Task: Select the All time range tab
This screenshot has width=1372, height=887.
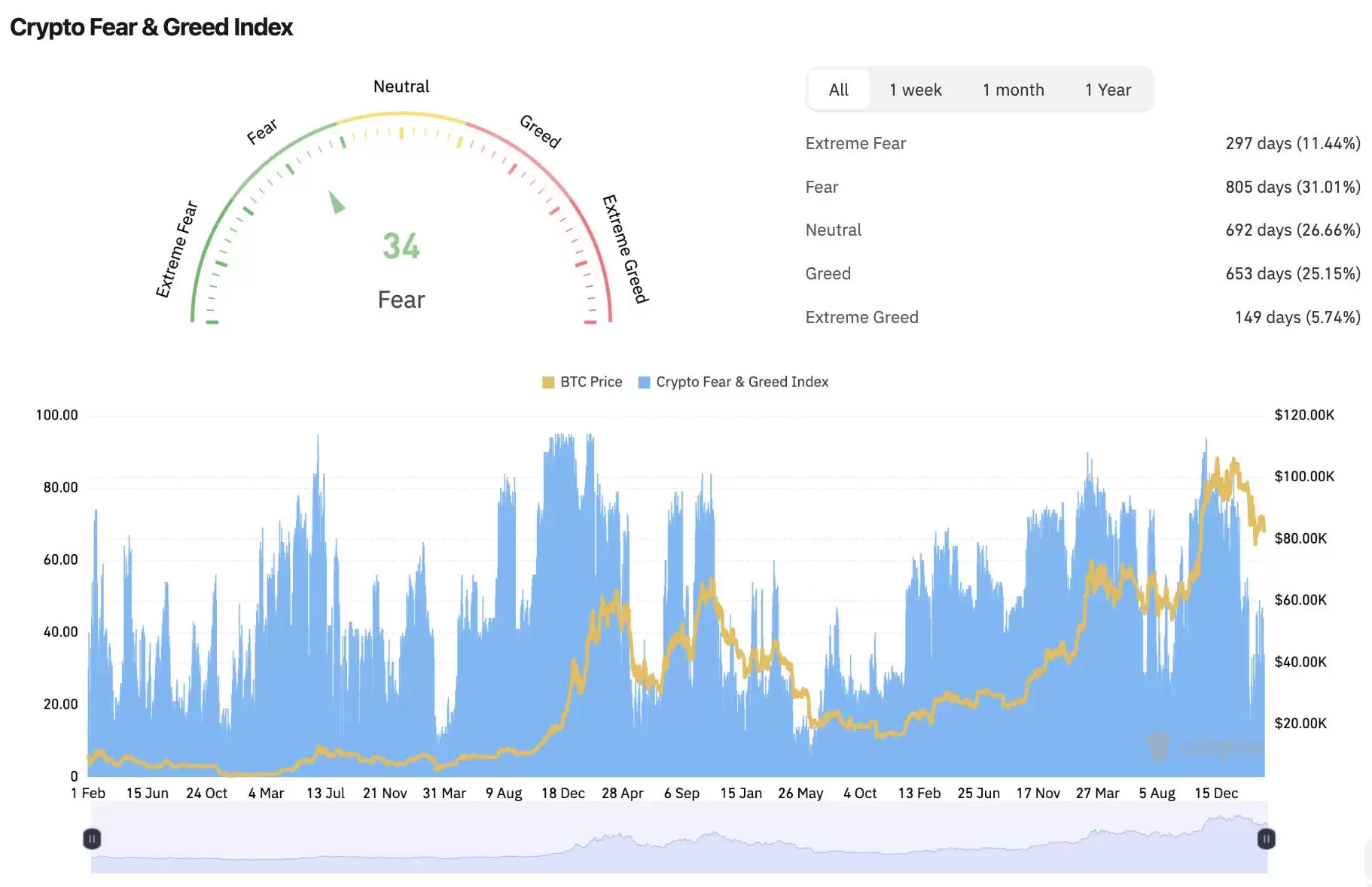Action: tap(838, 90)
